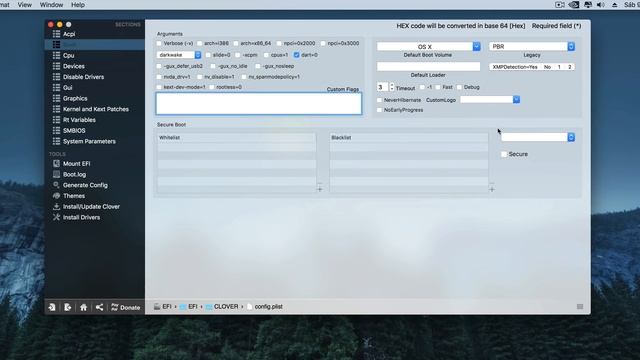Open the darkwake dropdown
The image size is (640, 360).
179,55
